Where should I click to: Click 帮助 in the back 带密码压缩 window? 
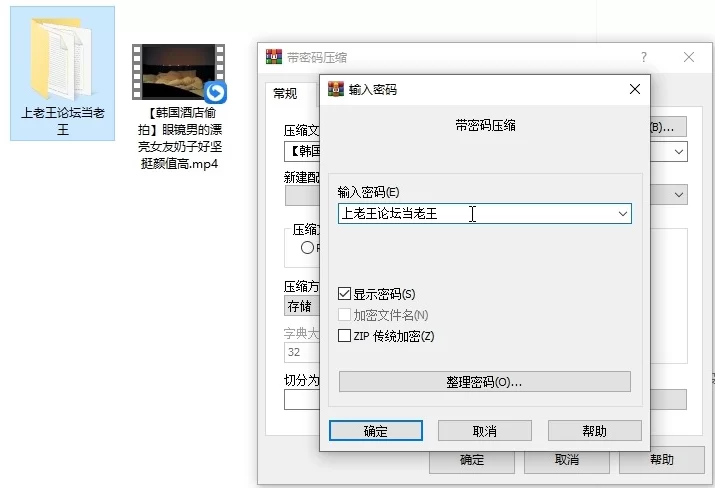pos(662,462)
